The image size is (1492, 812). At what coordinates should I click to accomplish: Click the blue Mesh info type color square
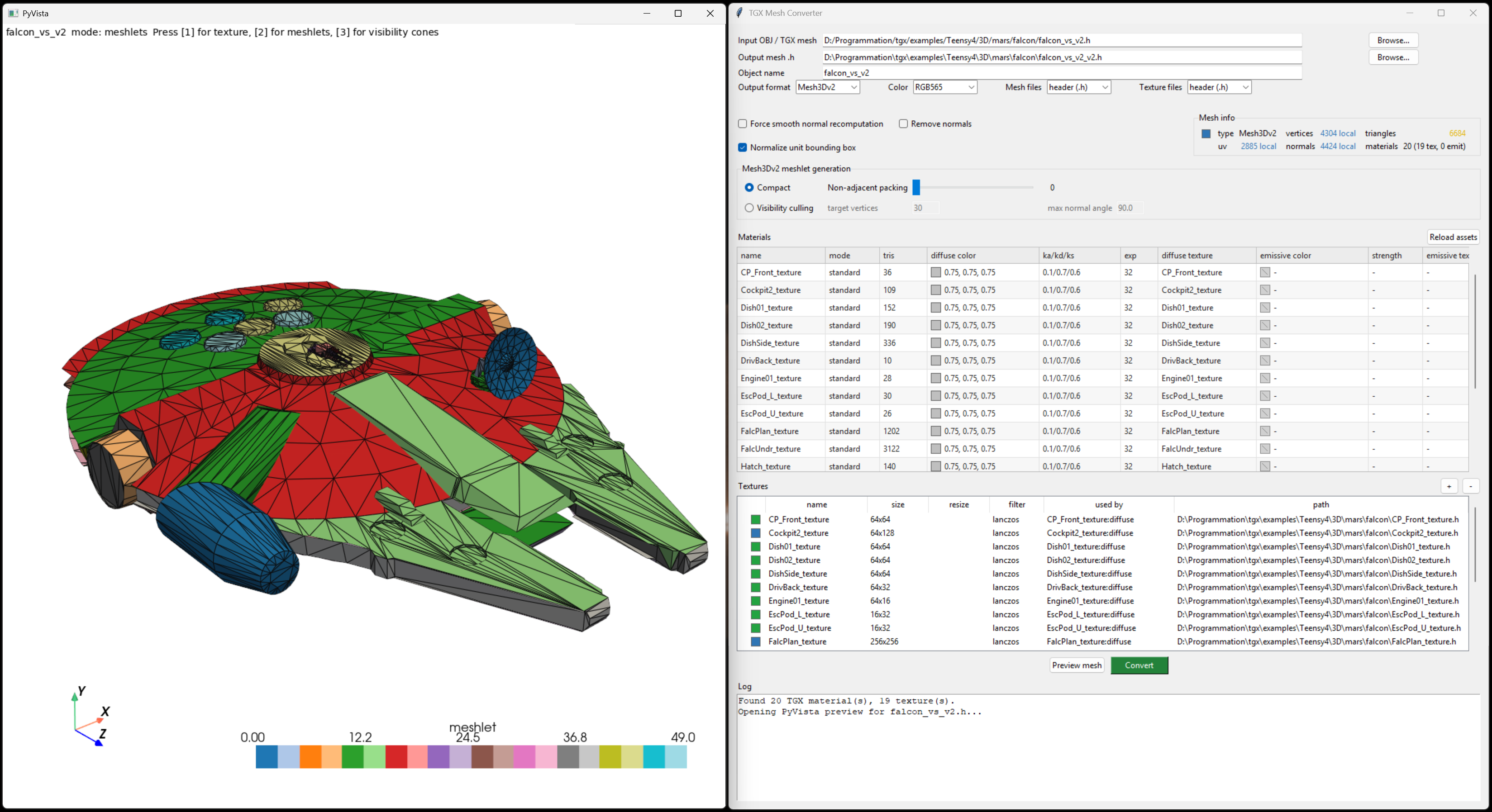coord(1206,134)
